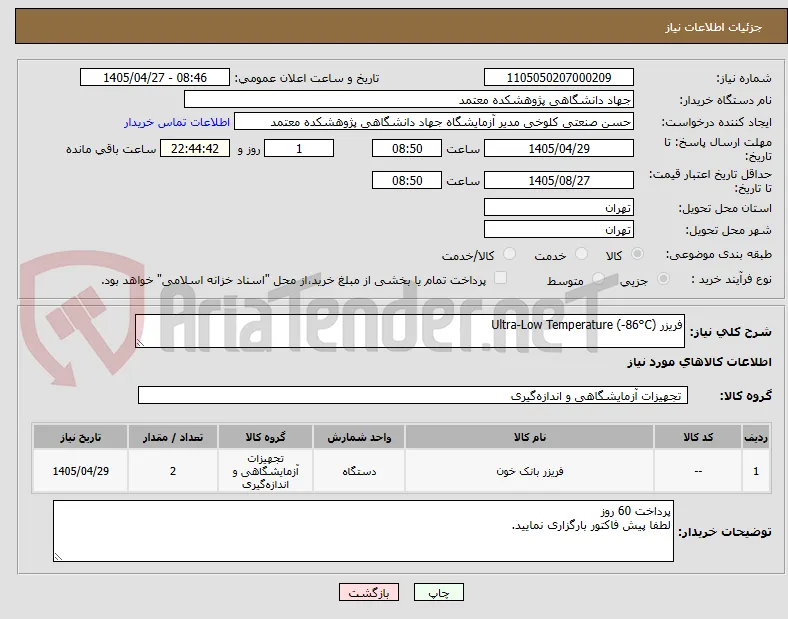Viewport: 788px width, 619px height.
Task: Click the remaining days field showing 1
Action: (x=299, y=148)
